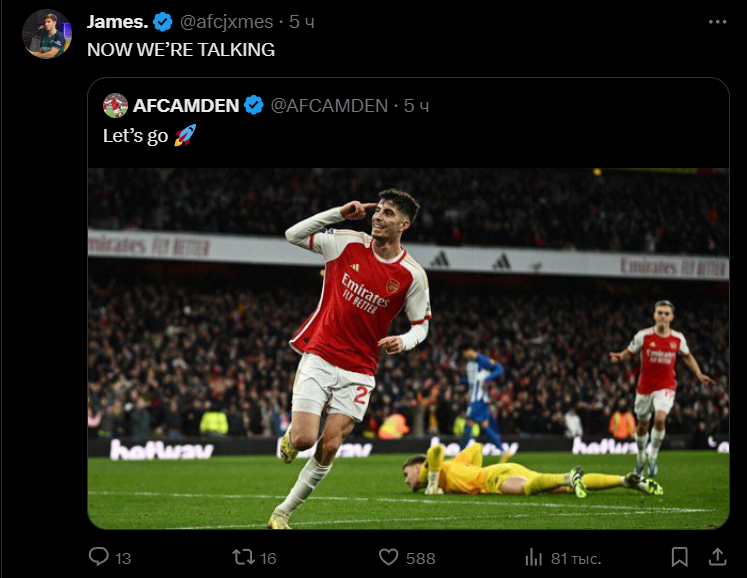Viewport: 747px width, 578px height.
Task: Click James. blue verified badge
Action: (x=163, y=21)
